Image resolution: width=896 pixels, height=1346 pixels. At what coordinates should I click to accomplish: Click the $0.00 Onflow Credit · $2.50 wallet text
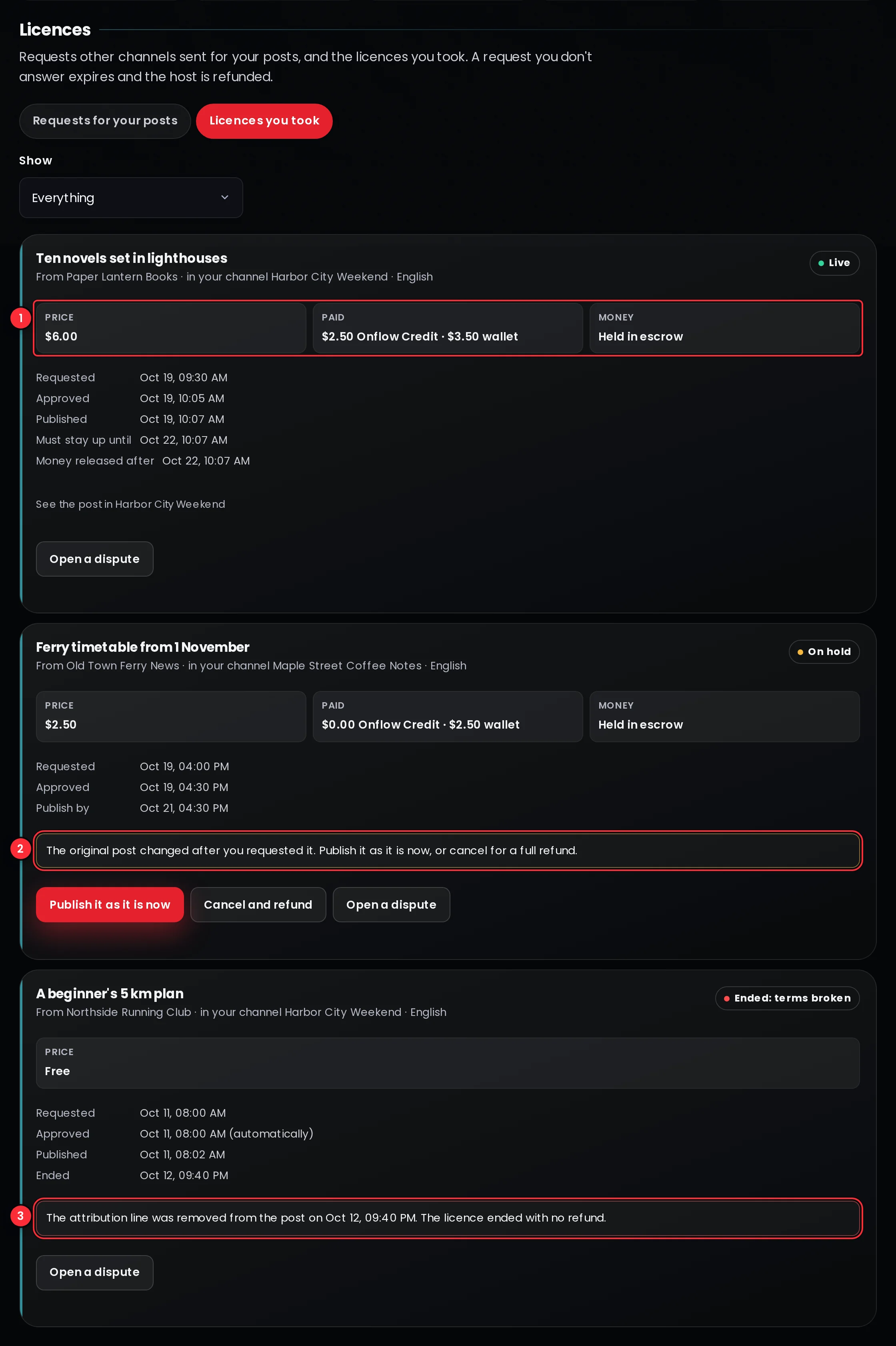point(420,724)
